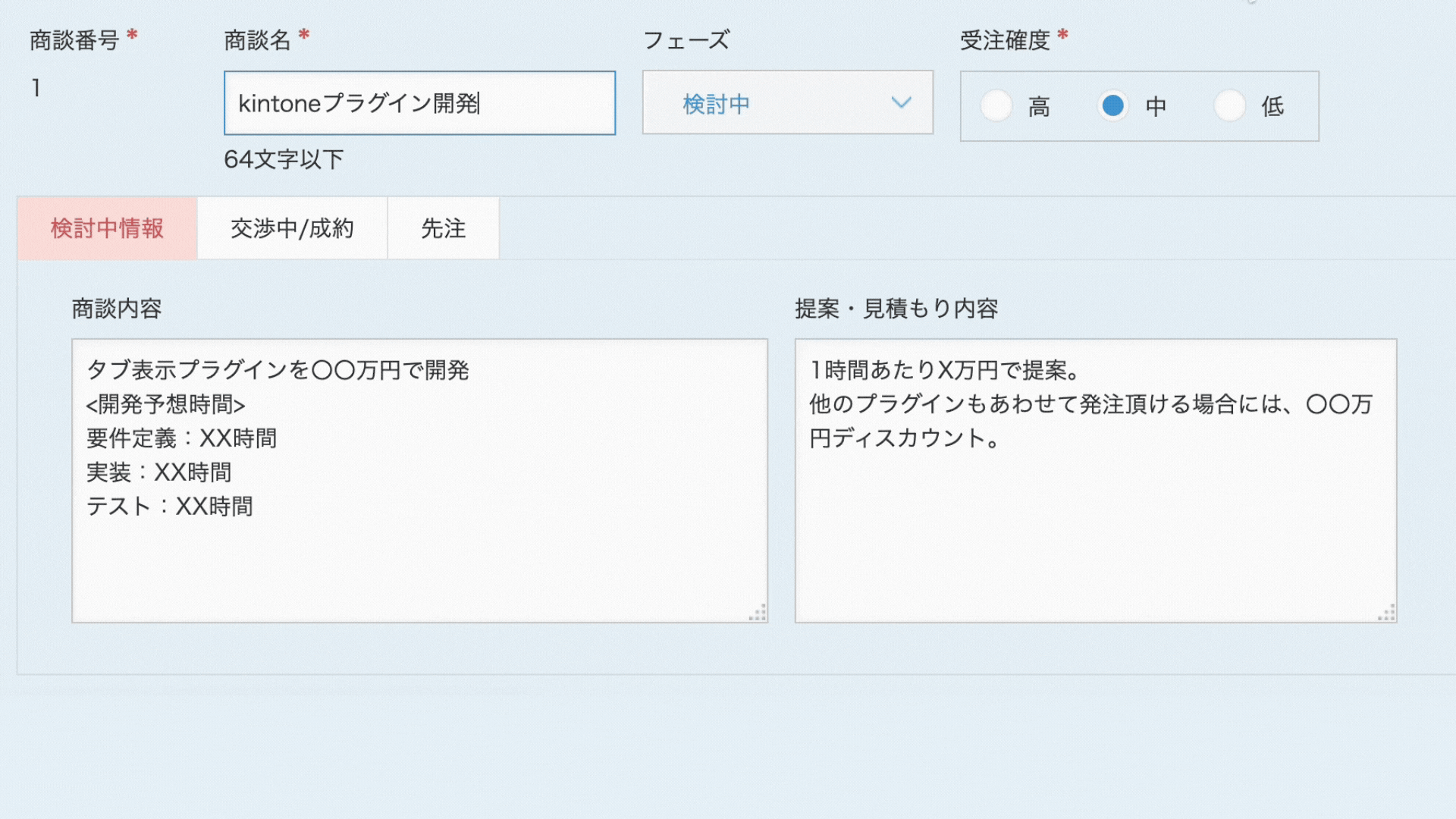This screenshot has height=819, width=1456.
Task: Grab the resize handle of 商談内容 box
Action: pyautogui.click(x=758, y=613)
